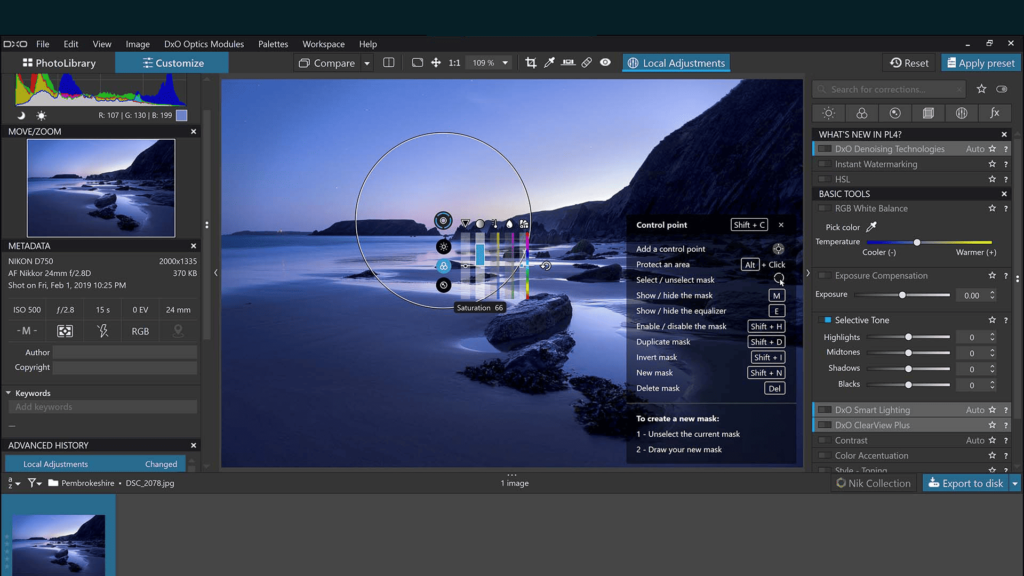Open help for DxO ClearView Plus
The height and width of the screenshot is (576, 1024).
click(1006, 425)
